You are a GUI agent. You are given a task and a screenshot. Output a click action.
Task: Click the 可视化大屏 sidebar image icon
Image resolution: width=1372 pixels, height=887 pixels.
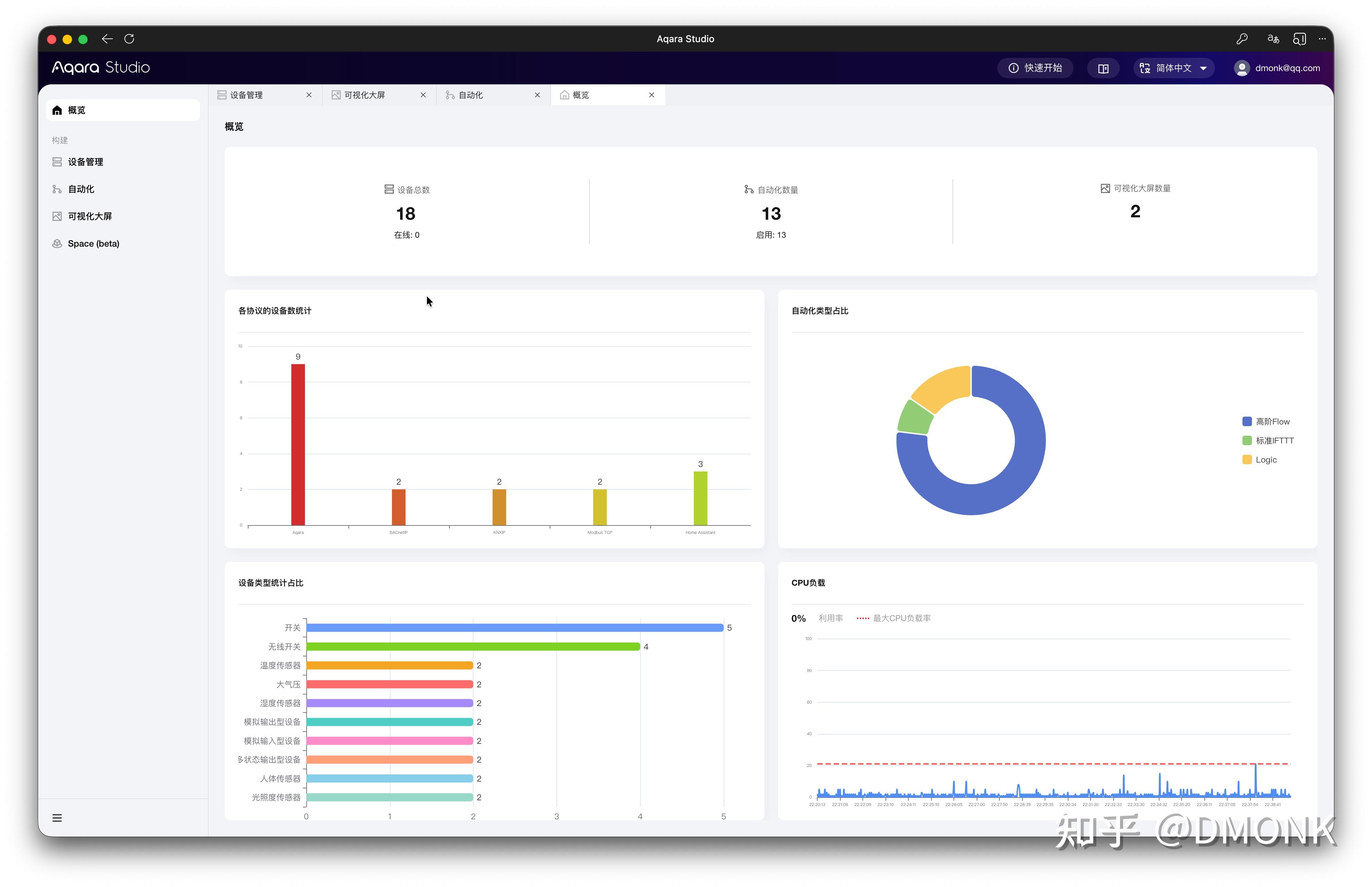tap(57, 216)
